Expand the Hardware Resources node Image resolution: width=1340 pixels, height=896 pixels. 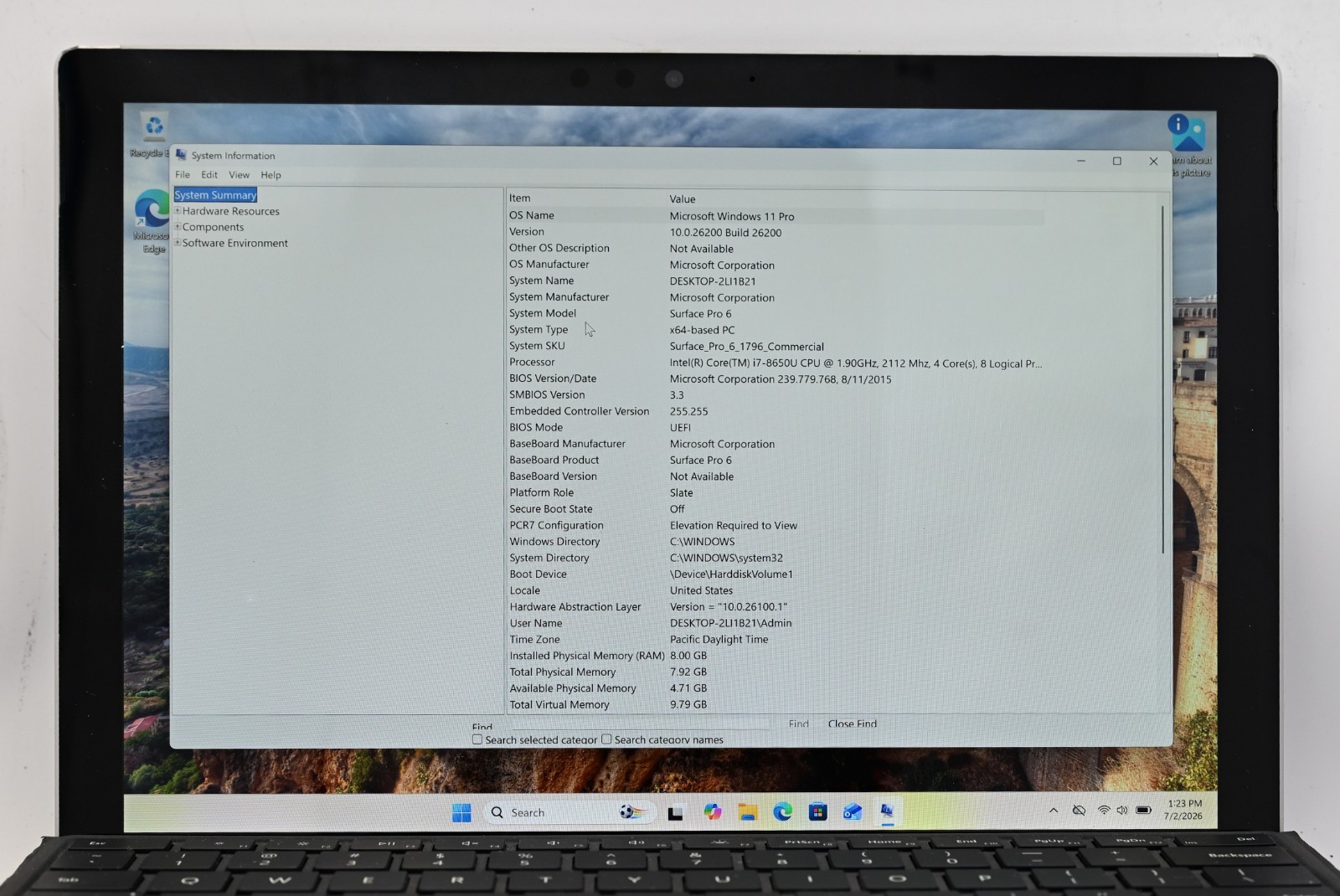point(178,211)
